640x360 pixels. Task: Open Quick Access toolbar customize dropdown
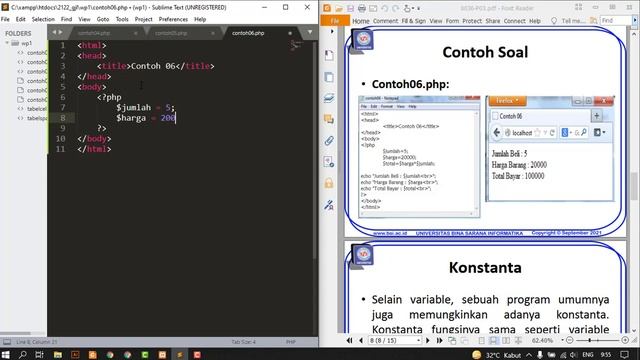point(419,8)
